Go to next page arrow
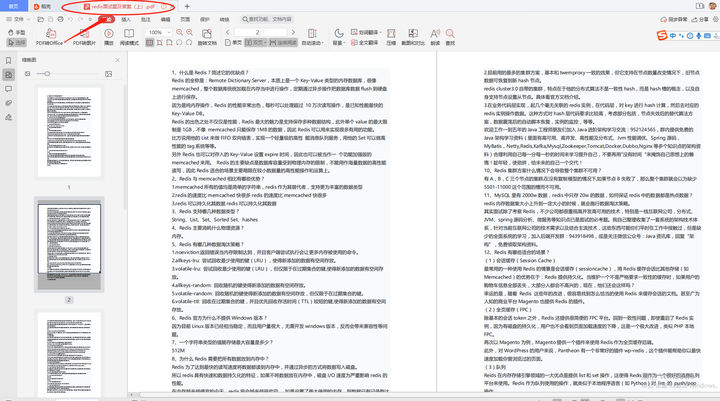The height and width of the screenshot is (401, 720). pyautogui.click(x=293, y=33)
